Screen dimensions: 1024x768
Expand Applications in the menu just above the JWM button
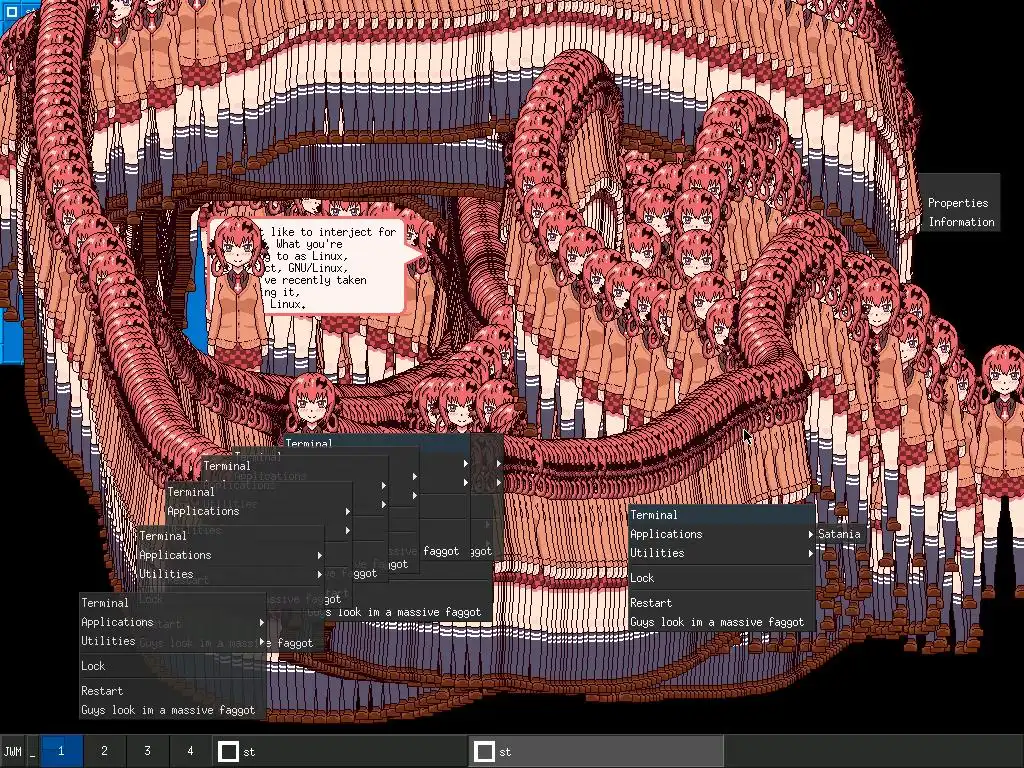[x=173, y=622]
